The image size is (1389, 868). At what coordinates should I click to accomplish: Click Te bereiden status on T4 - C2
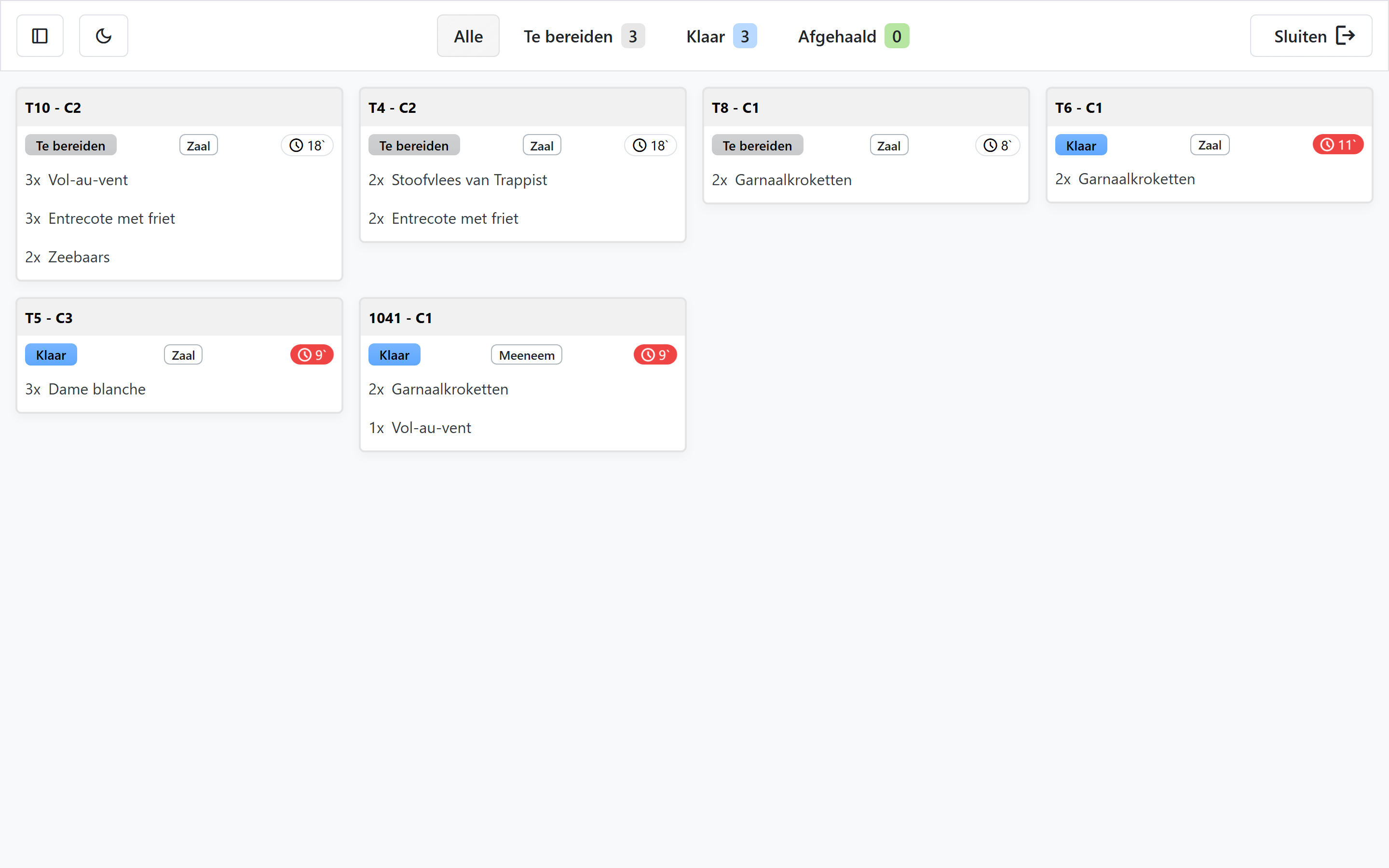click(414, 145)
